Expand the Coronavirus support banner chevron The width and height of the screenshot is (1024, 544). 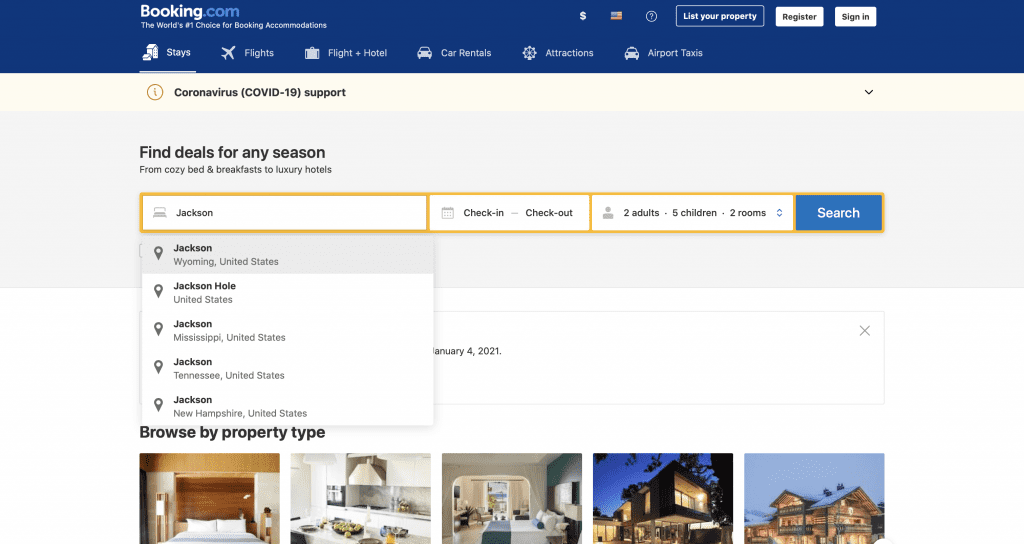[869, 92]
